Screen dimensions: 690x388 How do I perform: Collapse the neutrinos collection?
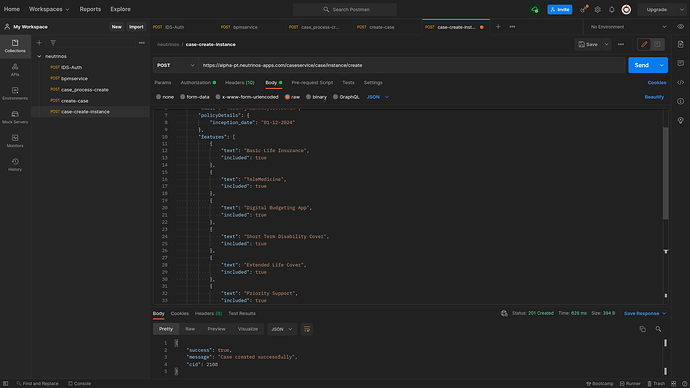[x=39, y=56]
